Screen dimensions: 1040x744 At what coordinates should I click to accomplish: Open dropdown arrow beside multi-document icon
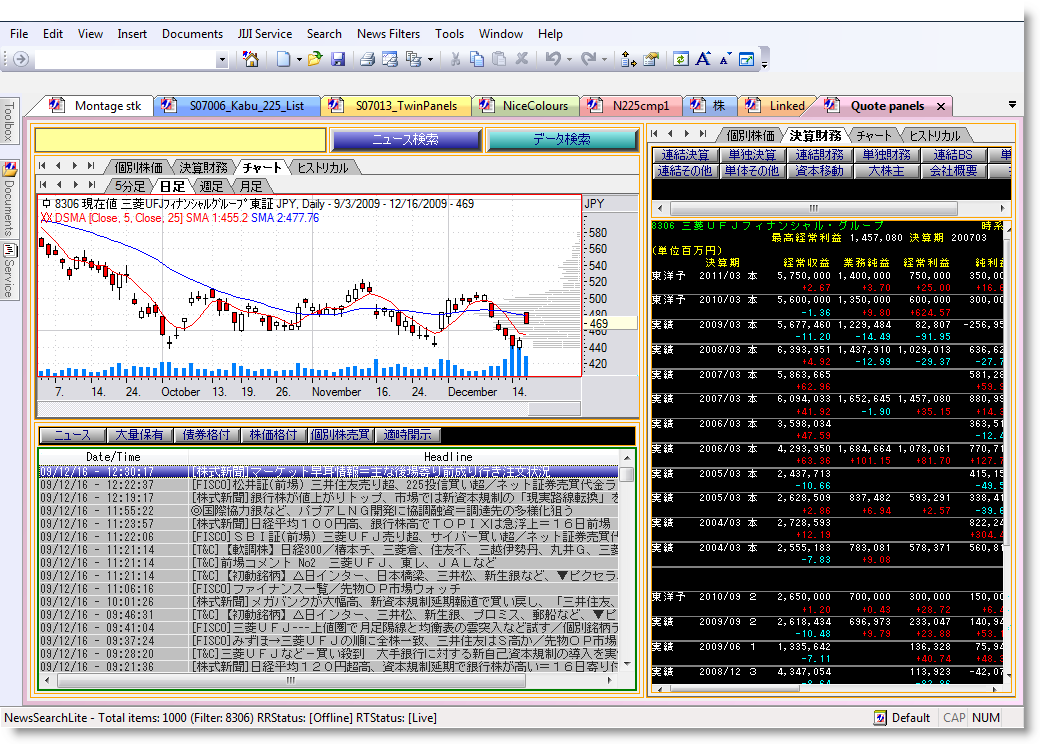pos(430,60)
